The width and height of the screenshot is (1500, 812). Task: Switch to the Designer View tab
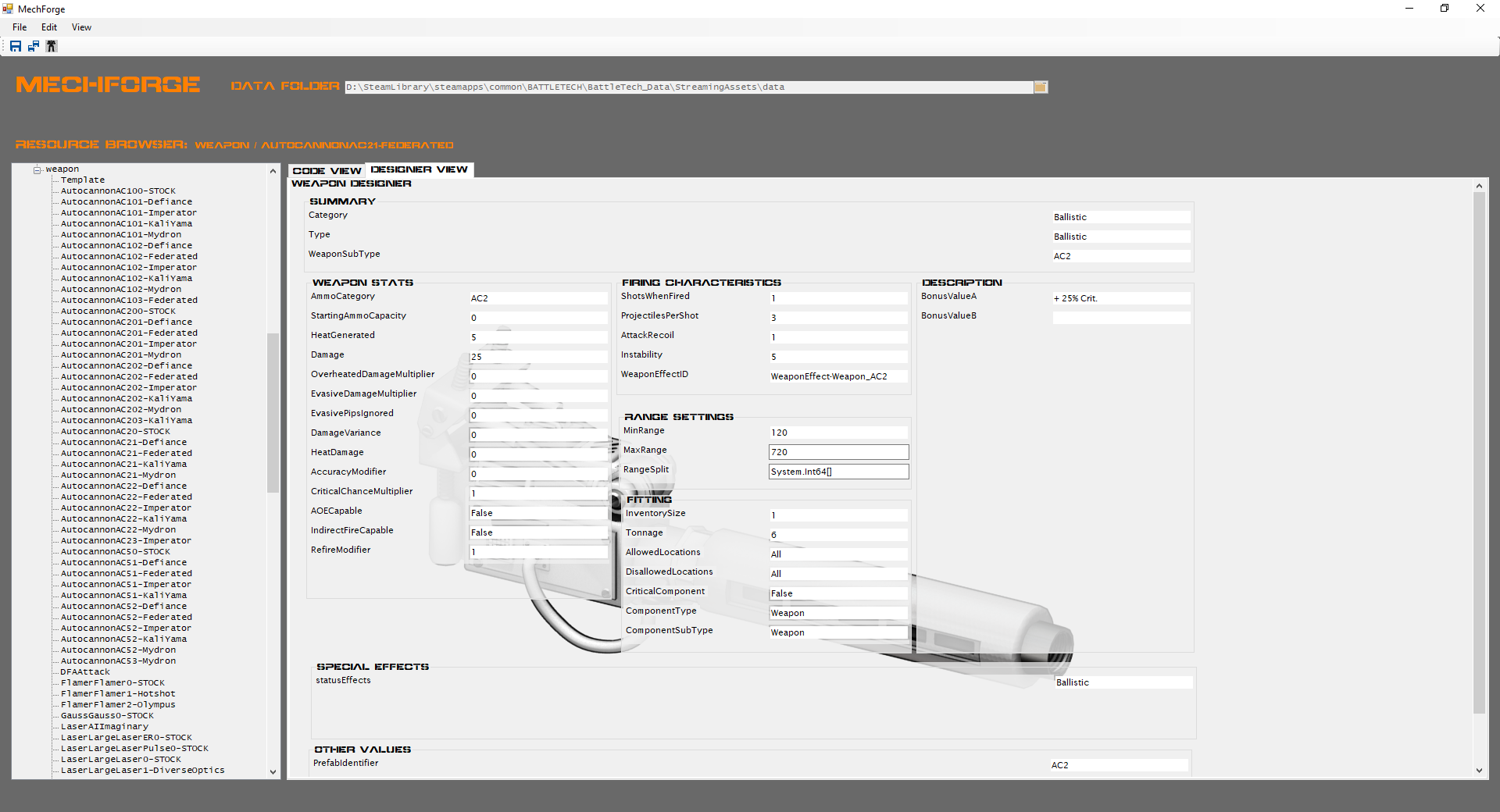pos(420,169)
